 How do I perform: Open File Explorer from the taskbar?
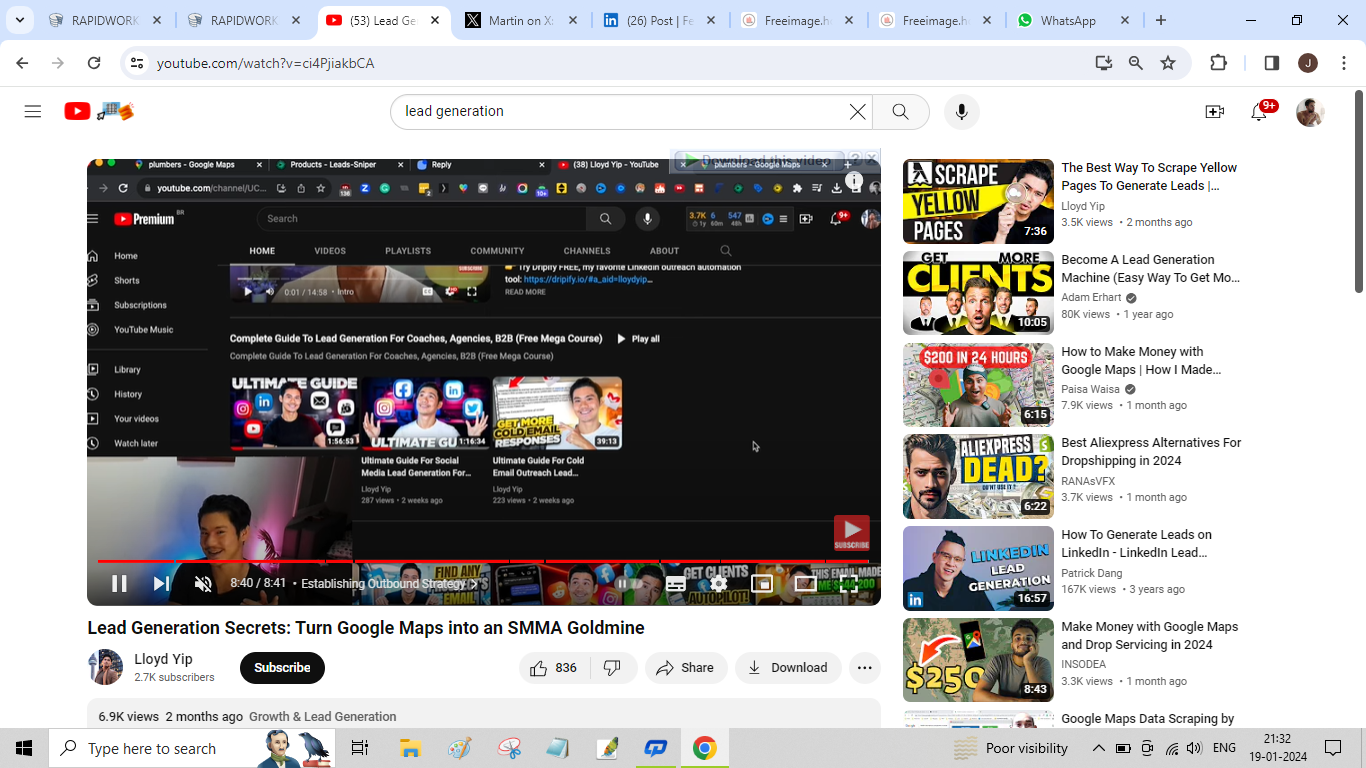(x=409, y=748)
